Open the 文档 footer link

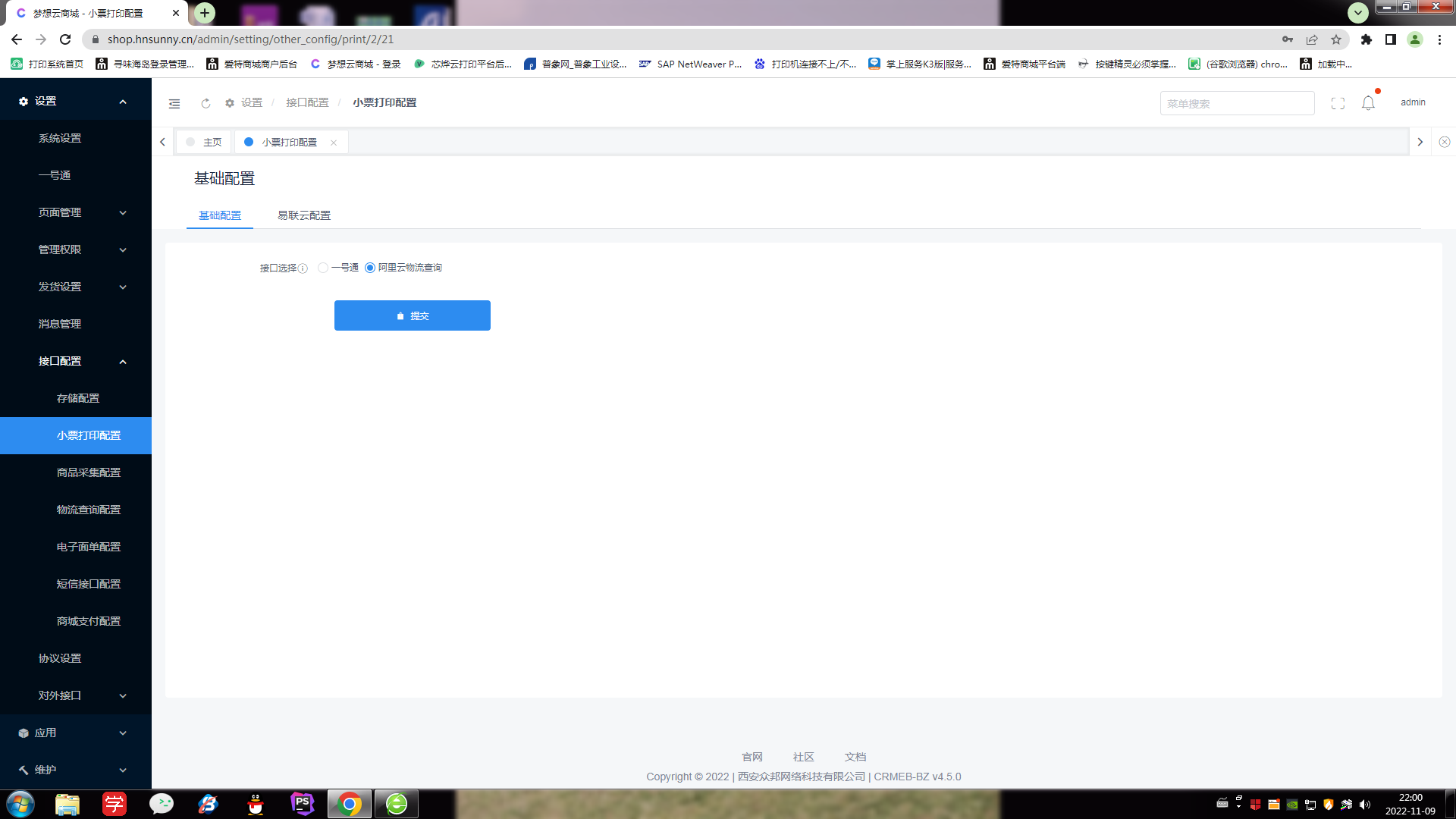[855, 757]
